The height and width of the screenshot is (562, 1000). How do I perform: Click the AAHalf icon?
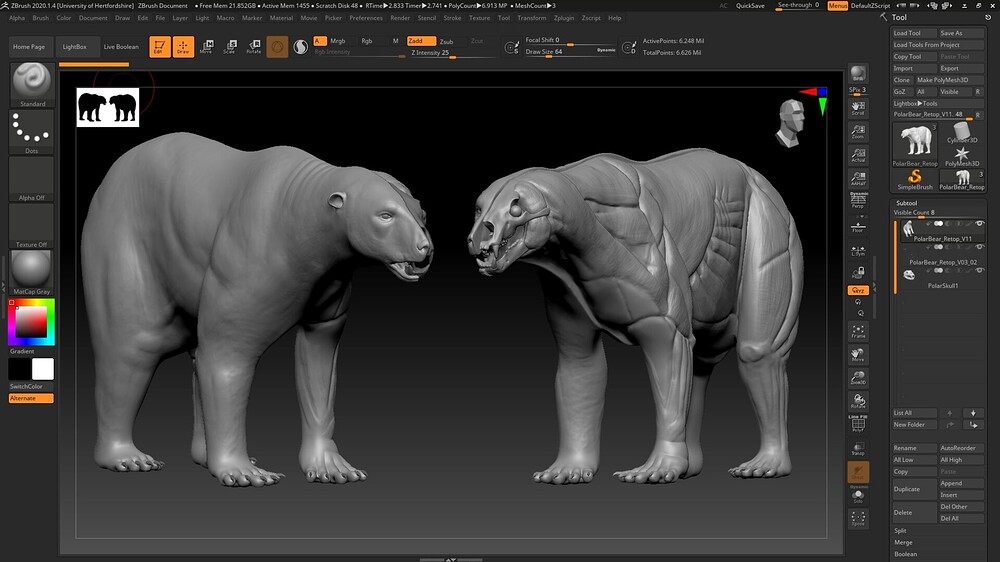[x=858, y=179]
